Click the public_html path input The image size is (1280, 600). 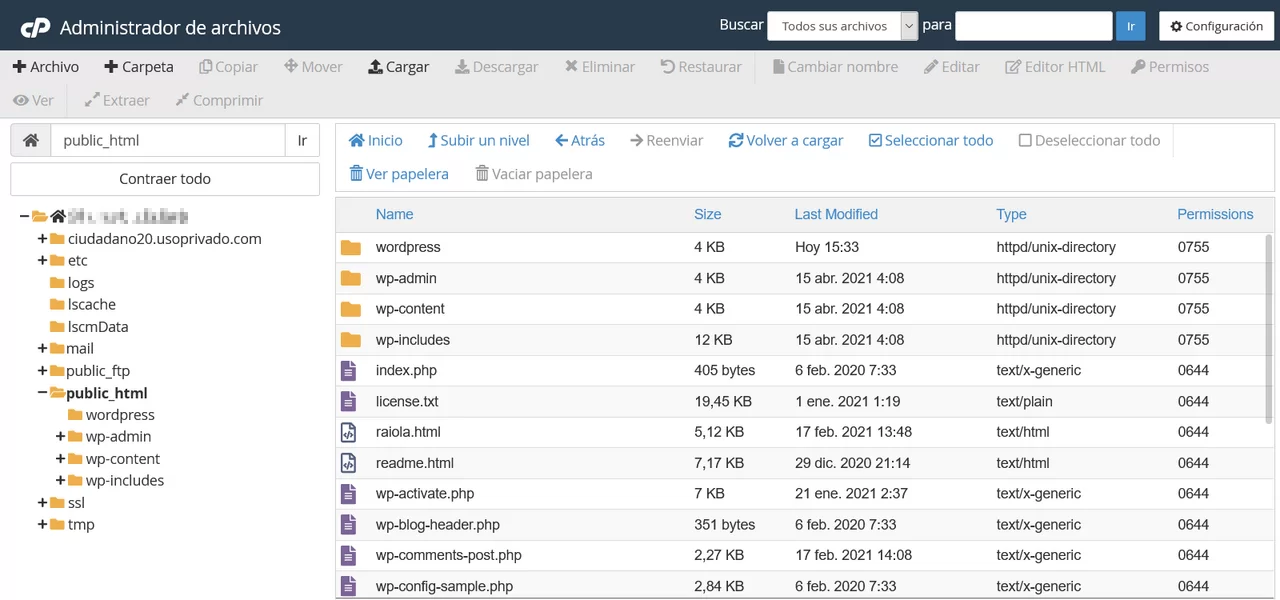pyautogui.click(x=168, y=141)
